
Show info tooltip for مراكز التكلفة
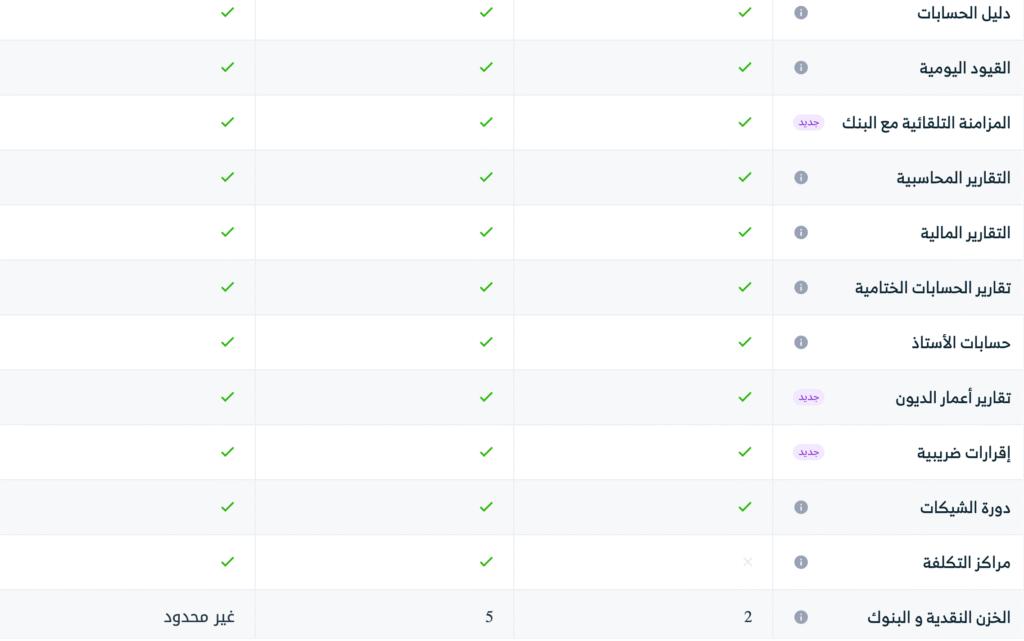tap(801, 563)
